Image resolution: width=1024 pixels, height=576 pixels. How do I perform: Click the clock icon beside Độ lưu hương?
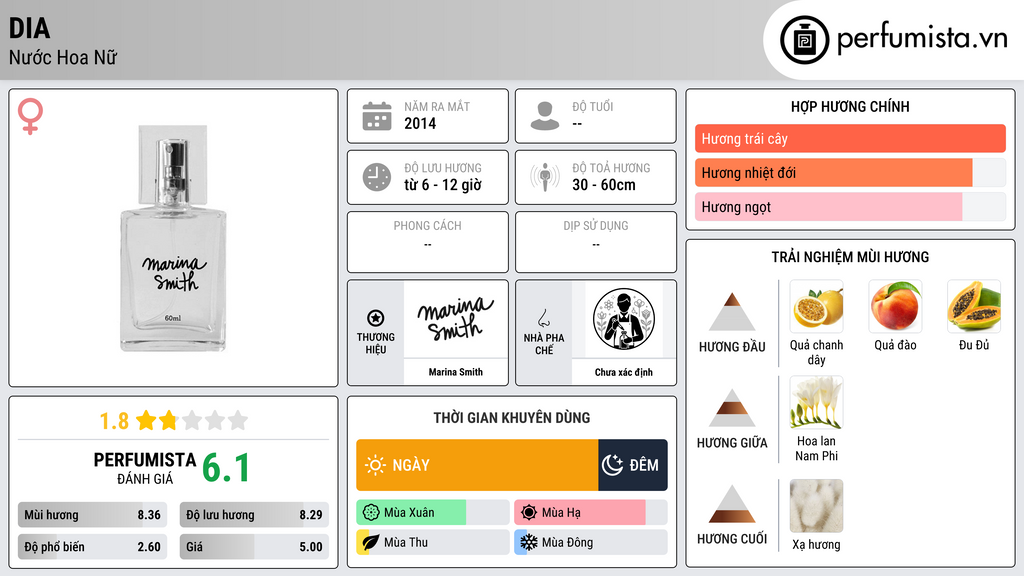[377, 177]
